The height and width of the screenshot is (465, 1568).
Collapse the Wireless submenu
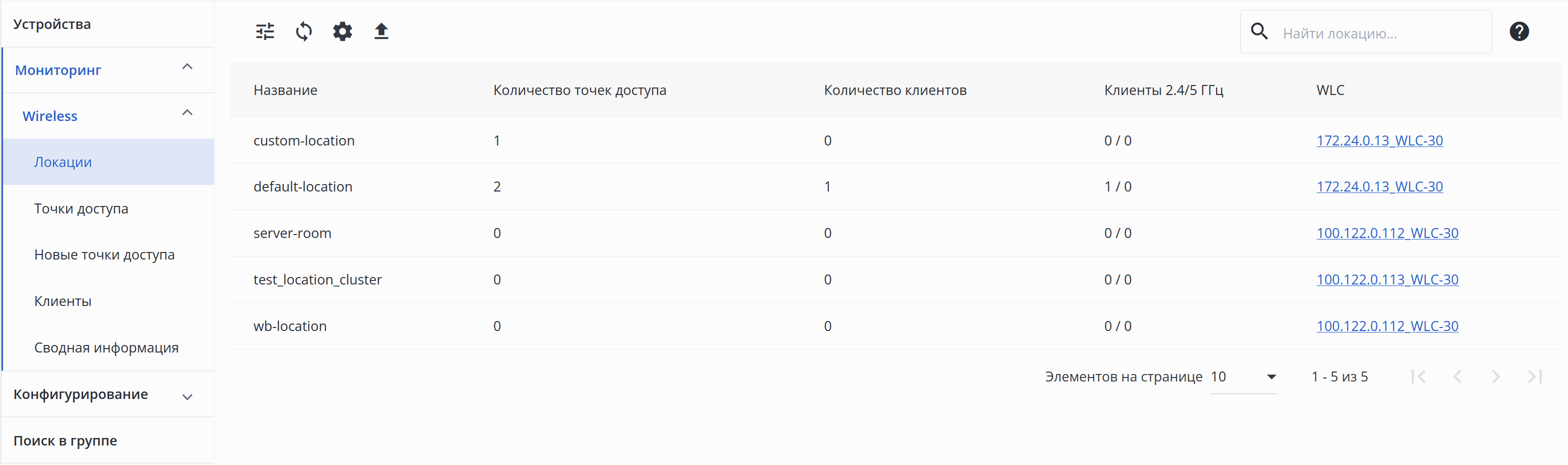[x=188, y=113]
